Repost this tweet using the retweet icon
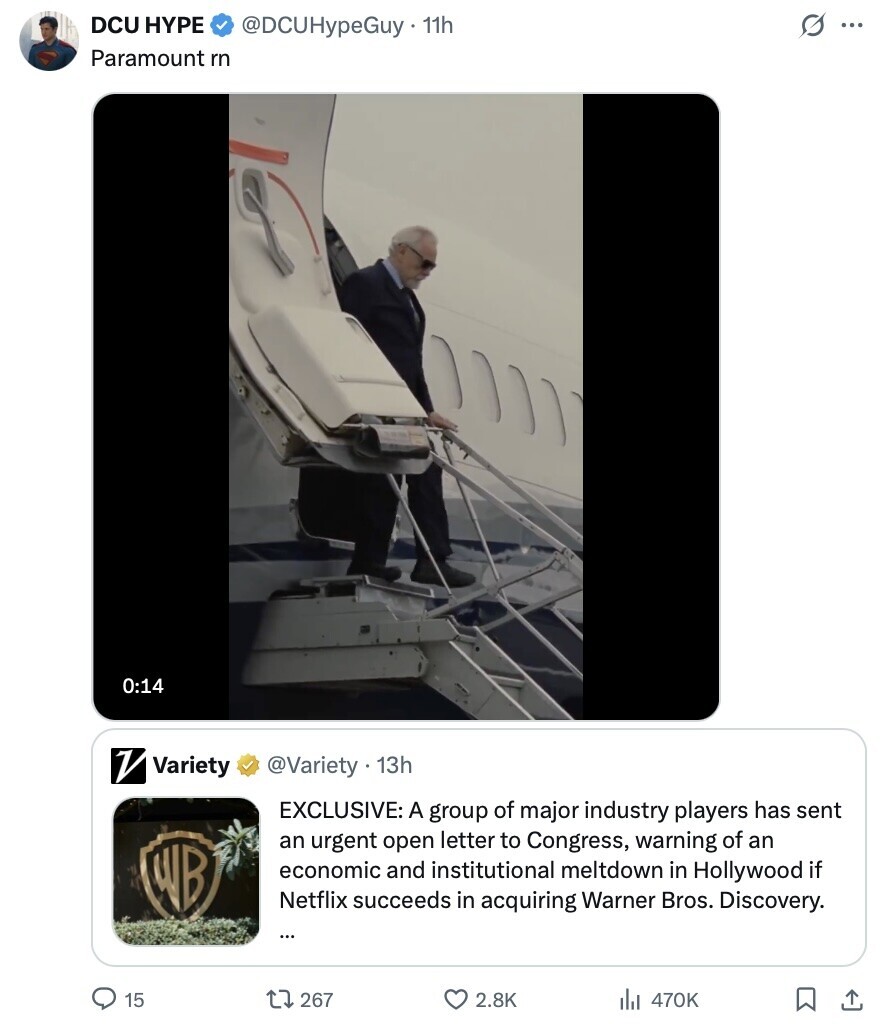886x1024 pixels. click(x=281, y=999)
